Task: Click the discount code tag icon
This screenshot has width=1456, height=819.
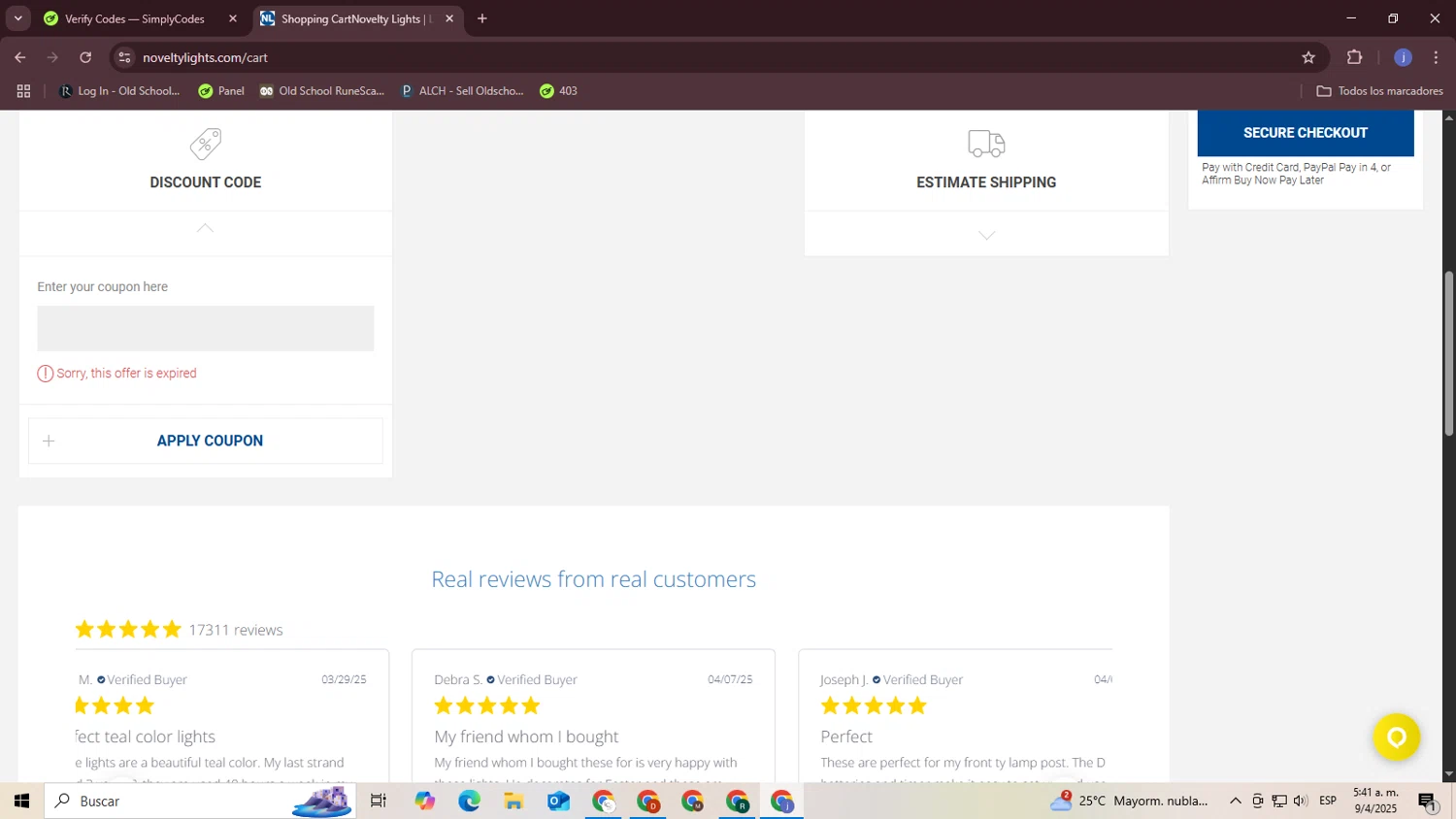Action: (206, 144)
